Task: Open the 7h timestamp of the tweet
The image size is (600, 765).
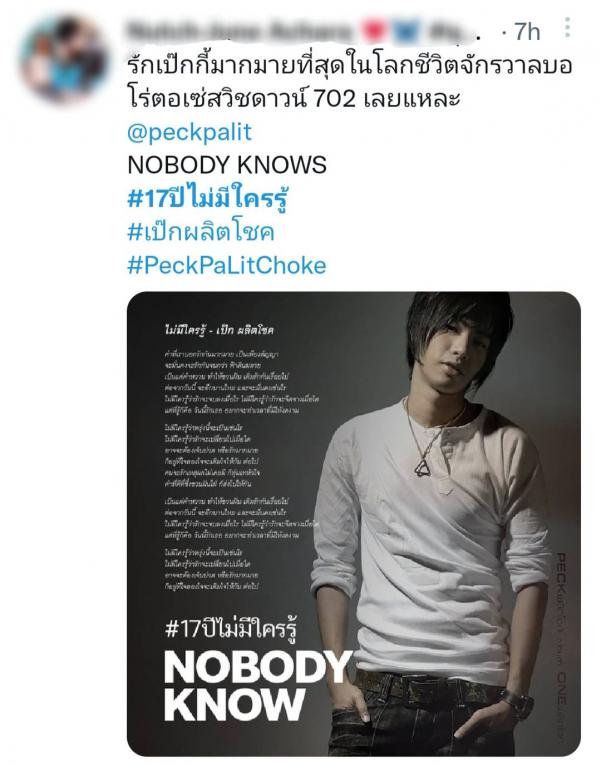Action: tap(527, 32)
